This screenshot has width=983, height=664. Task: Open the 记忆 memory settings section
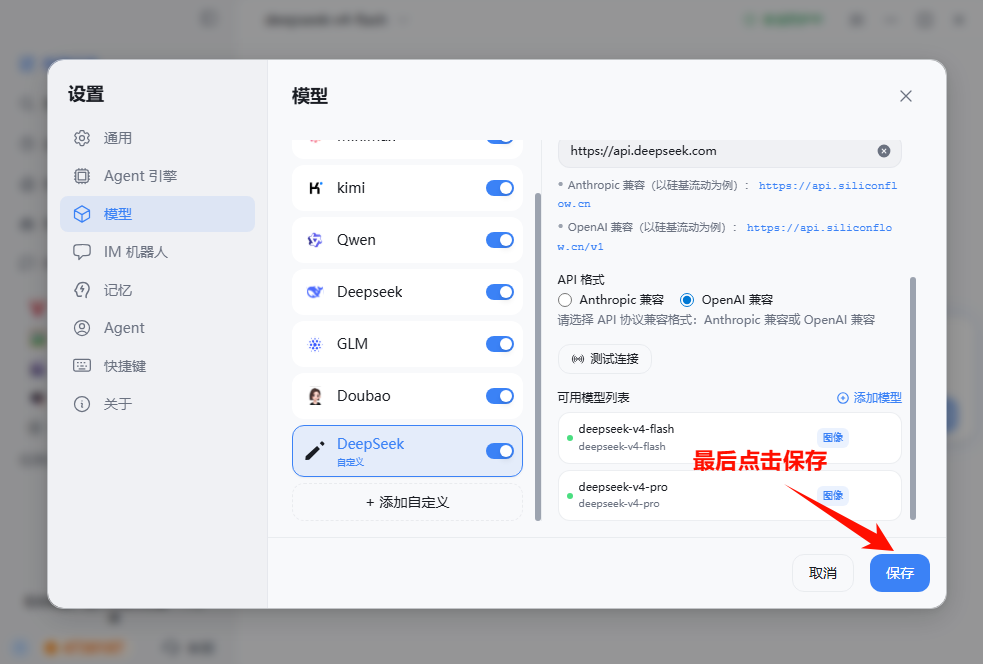pyautogui.click(x=157, y=290)
